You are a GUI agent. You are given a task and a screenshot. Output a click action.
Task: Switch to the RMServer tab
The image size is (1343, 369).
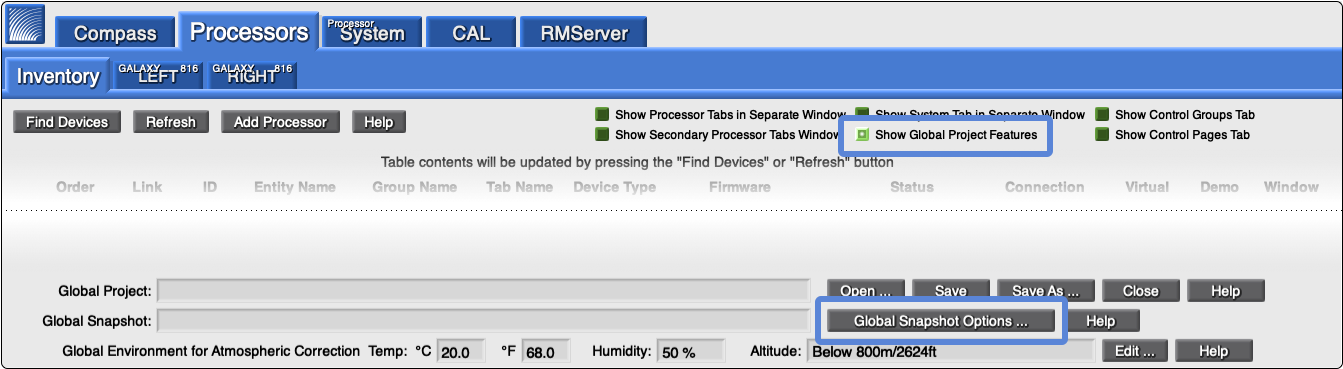click(584, 32)
